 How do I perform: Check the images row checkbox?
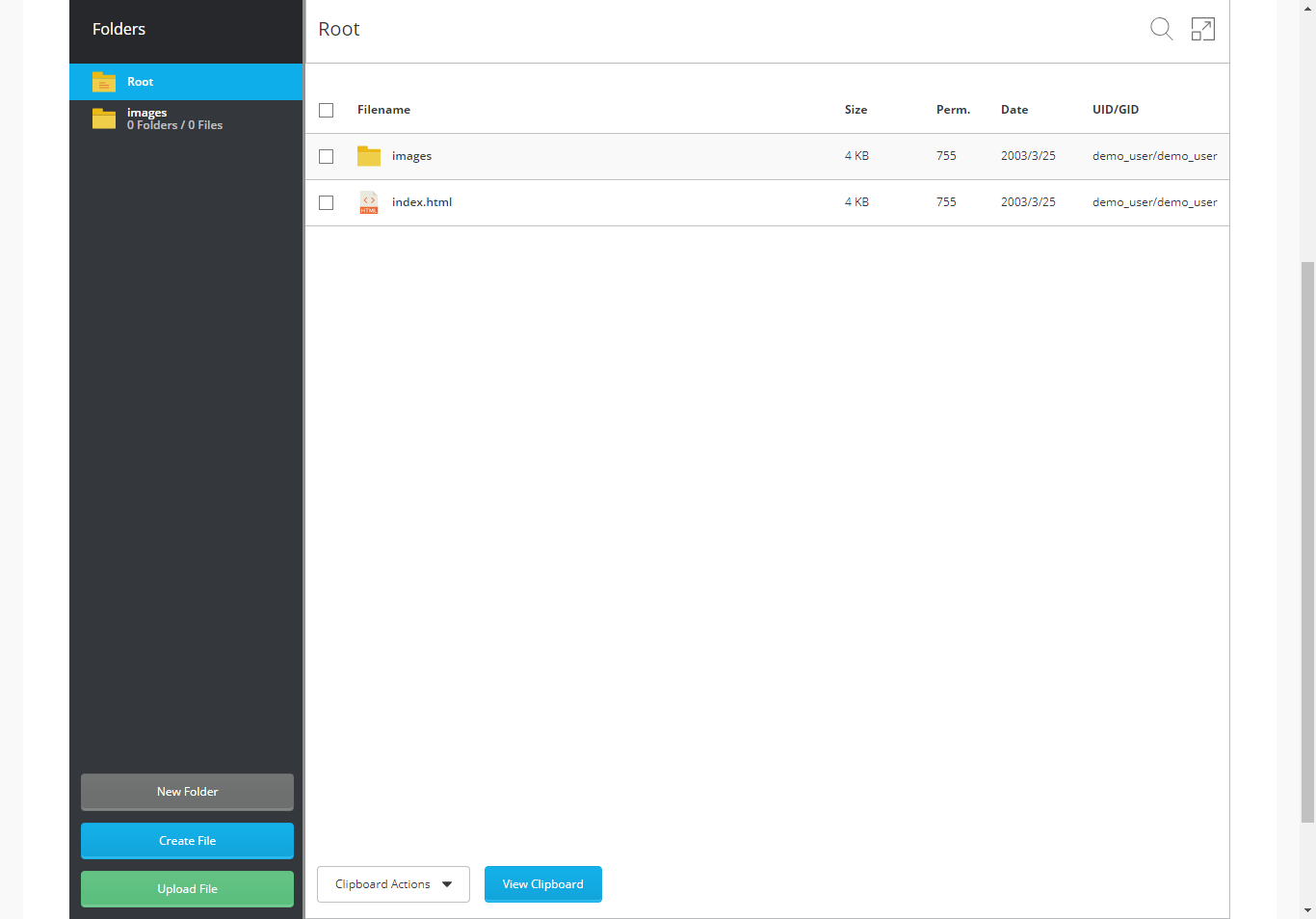click(x=327, y=157)
